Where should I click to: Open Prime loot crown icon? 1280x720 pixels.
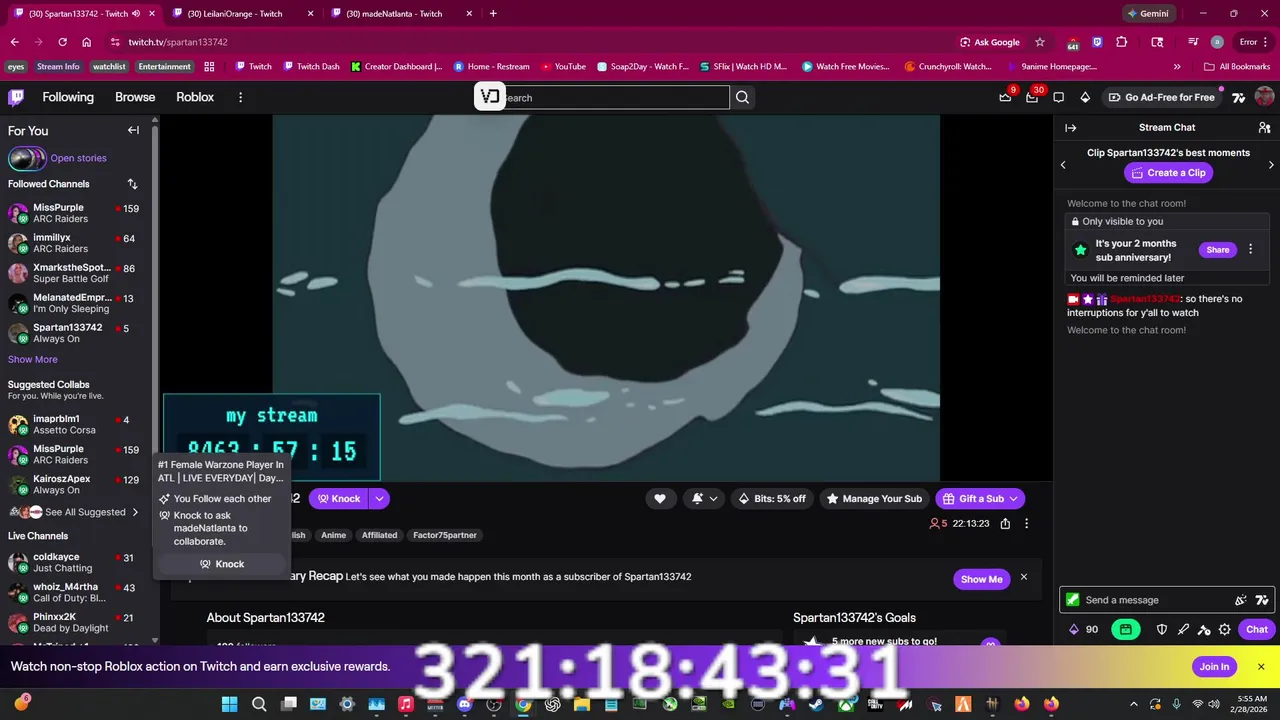coord(1005,97)
